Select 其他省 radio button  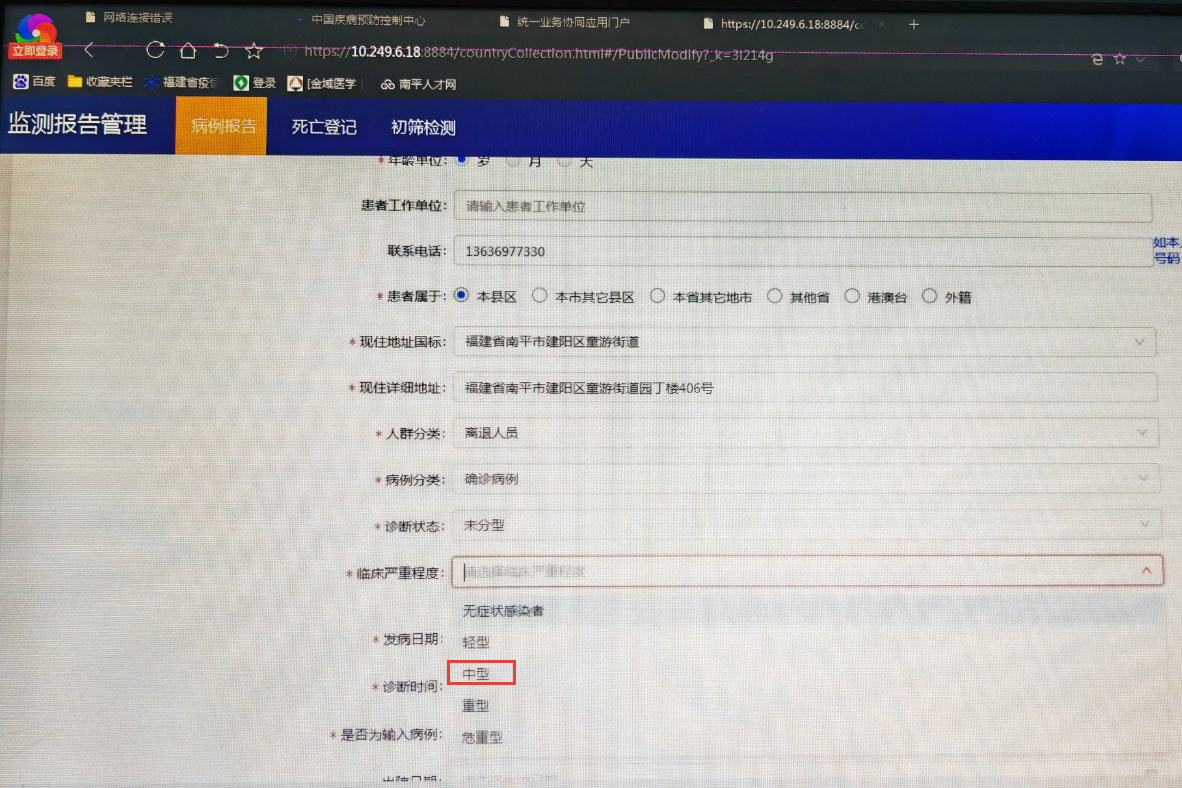pos(774,296)
